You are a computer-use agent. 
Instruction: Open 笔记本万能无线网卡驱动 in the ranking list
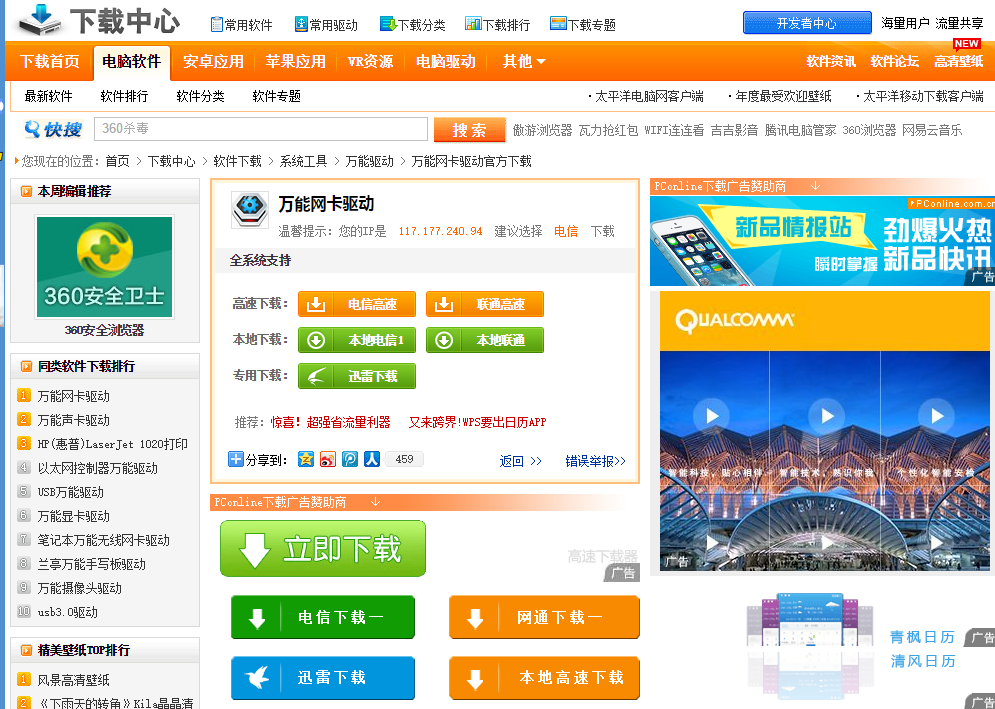[103, 540]
